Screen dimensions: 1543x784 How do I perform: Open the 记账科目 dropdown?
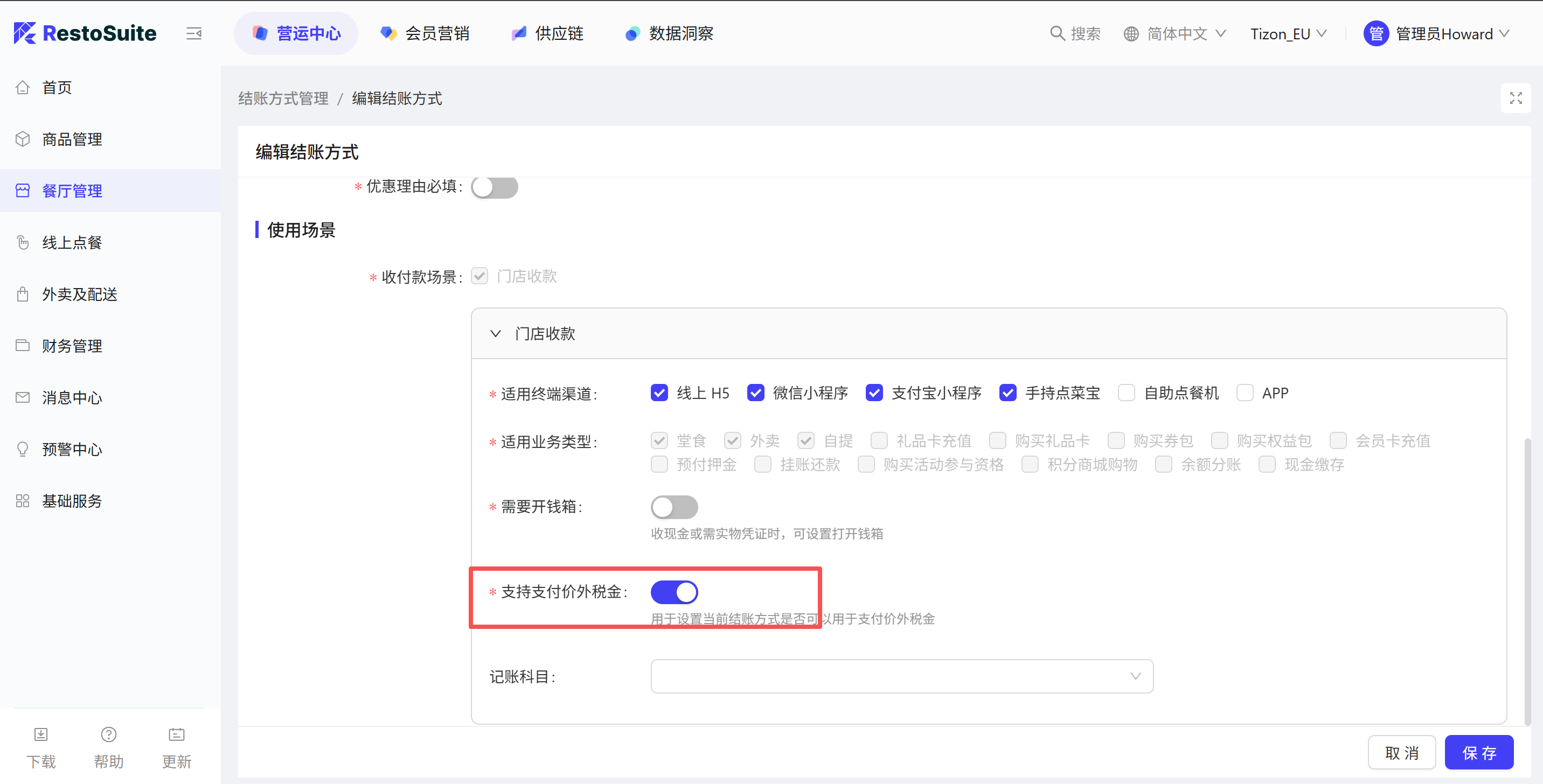pos(901,676)
